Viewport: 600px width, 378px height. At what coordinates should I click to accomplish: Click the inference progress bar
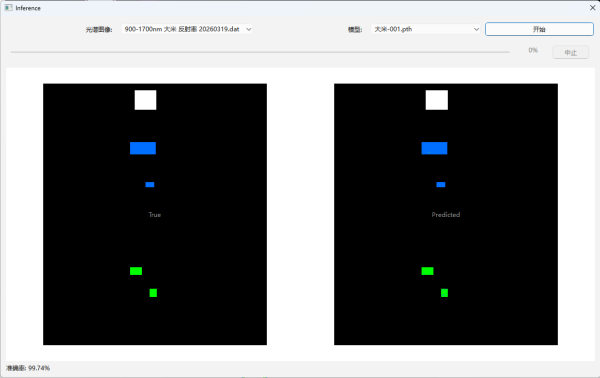260,52
